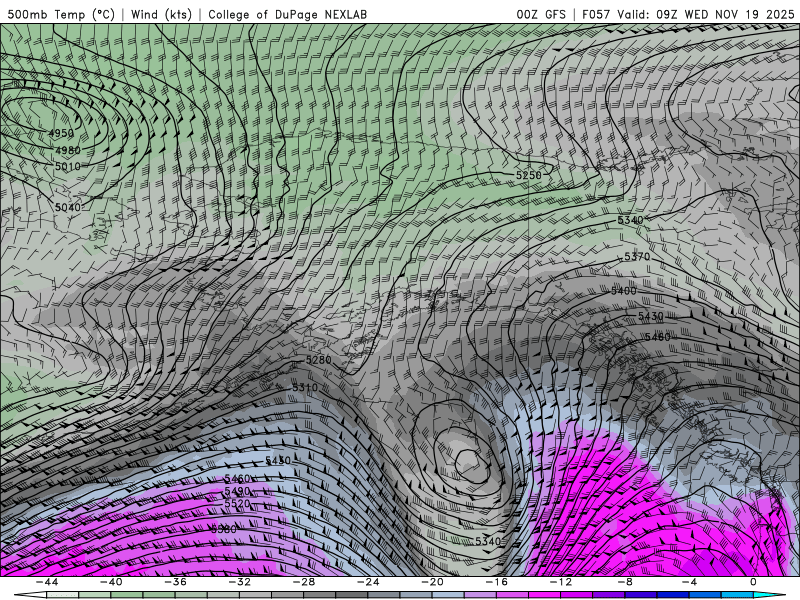800x600 pixels.
Task: Click the "F057" forecast hour text
Action: [596, 14]
